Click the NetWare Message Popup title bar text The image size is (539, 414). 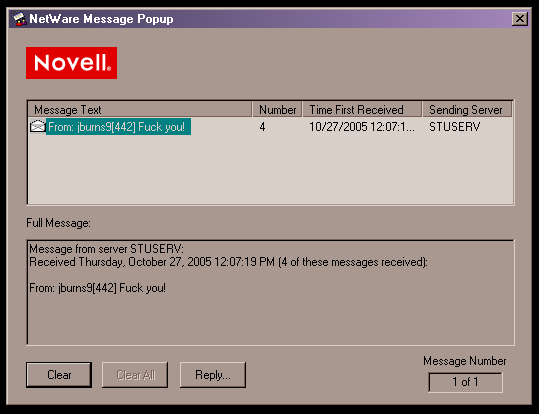[101, 19]
